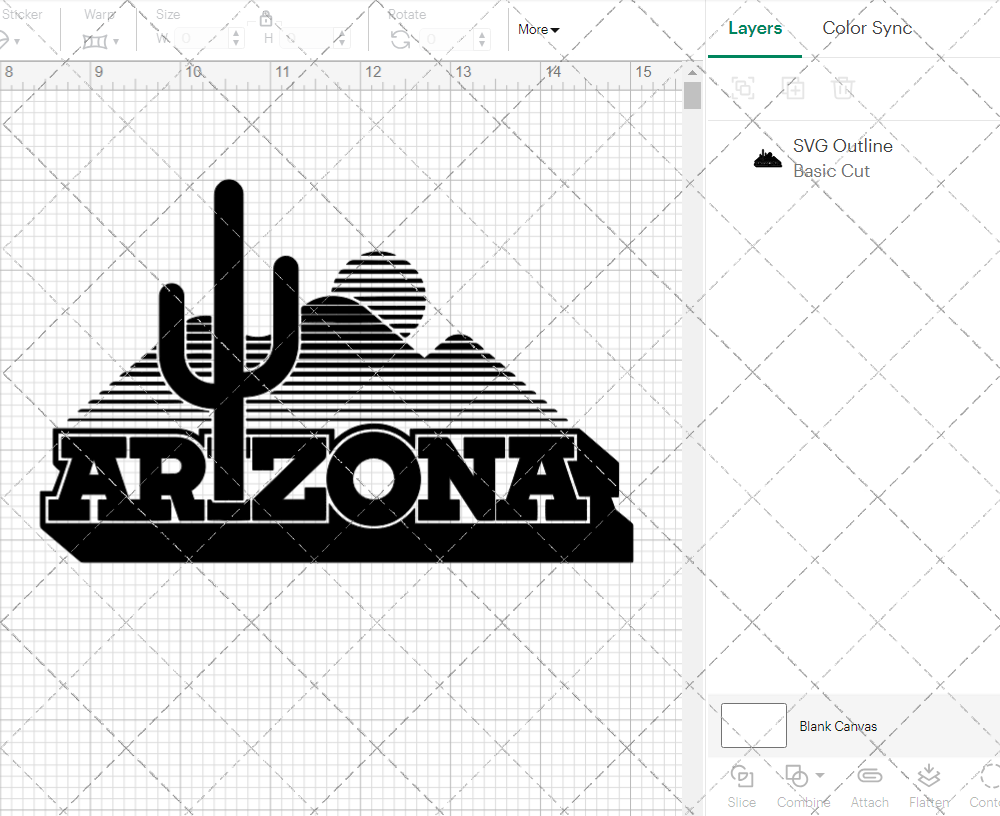Click the duplicate layer icon
Screen dimensions: 1000x816
point(794,88)
